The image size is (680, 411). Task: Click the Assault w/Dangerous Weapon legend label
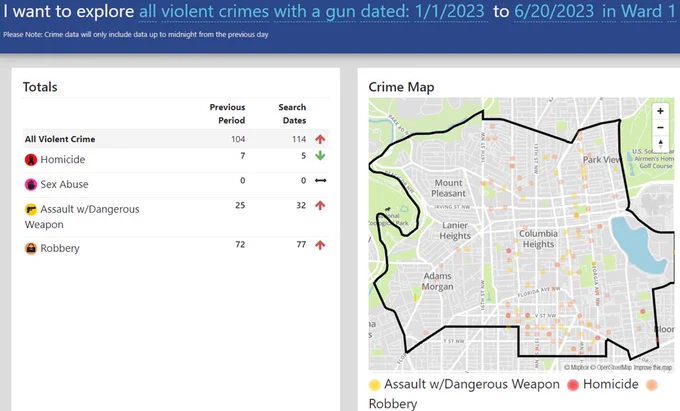(x=472, y=384)
